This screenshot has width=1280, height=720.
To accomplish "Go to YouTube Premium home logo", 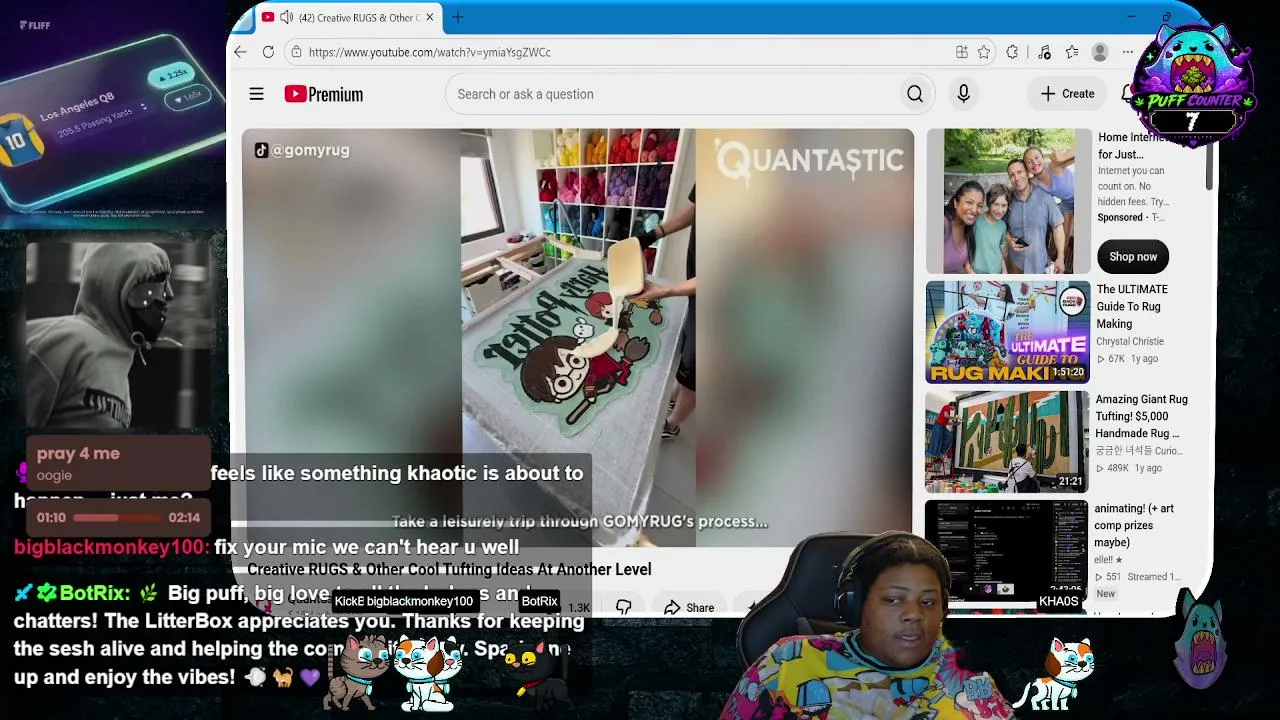I will 323,94.
